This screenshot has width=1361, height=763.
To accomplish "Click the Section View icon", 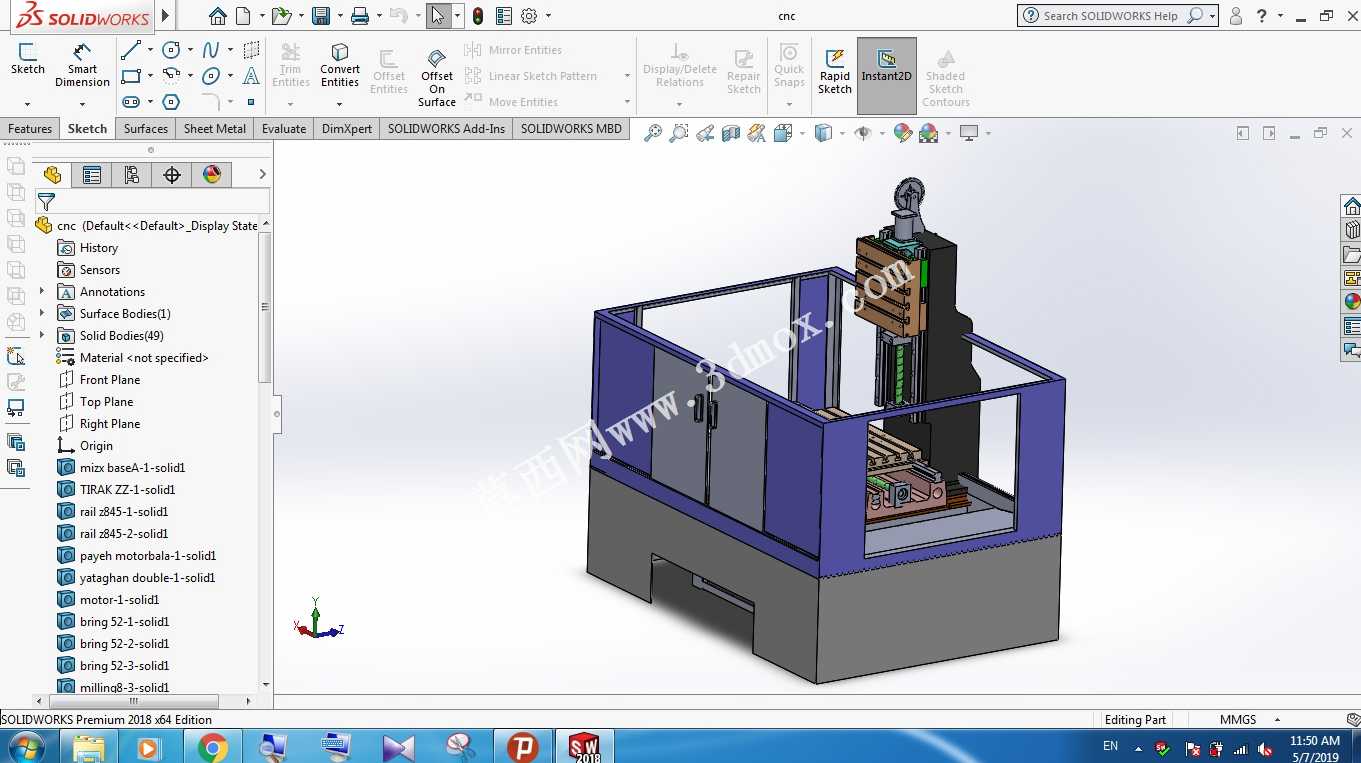I will point(731,133).
